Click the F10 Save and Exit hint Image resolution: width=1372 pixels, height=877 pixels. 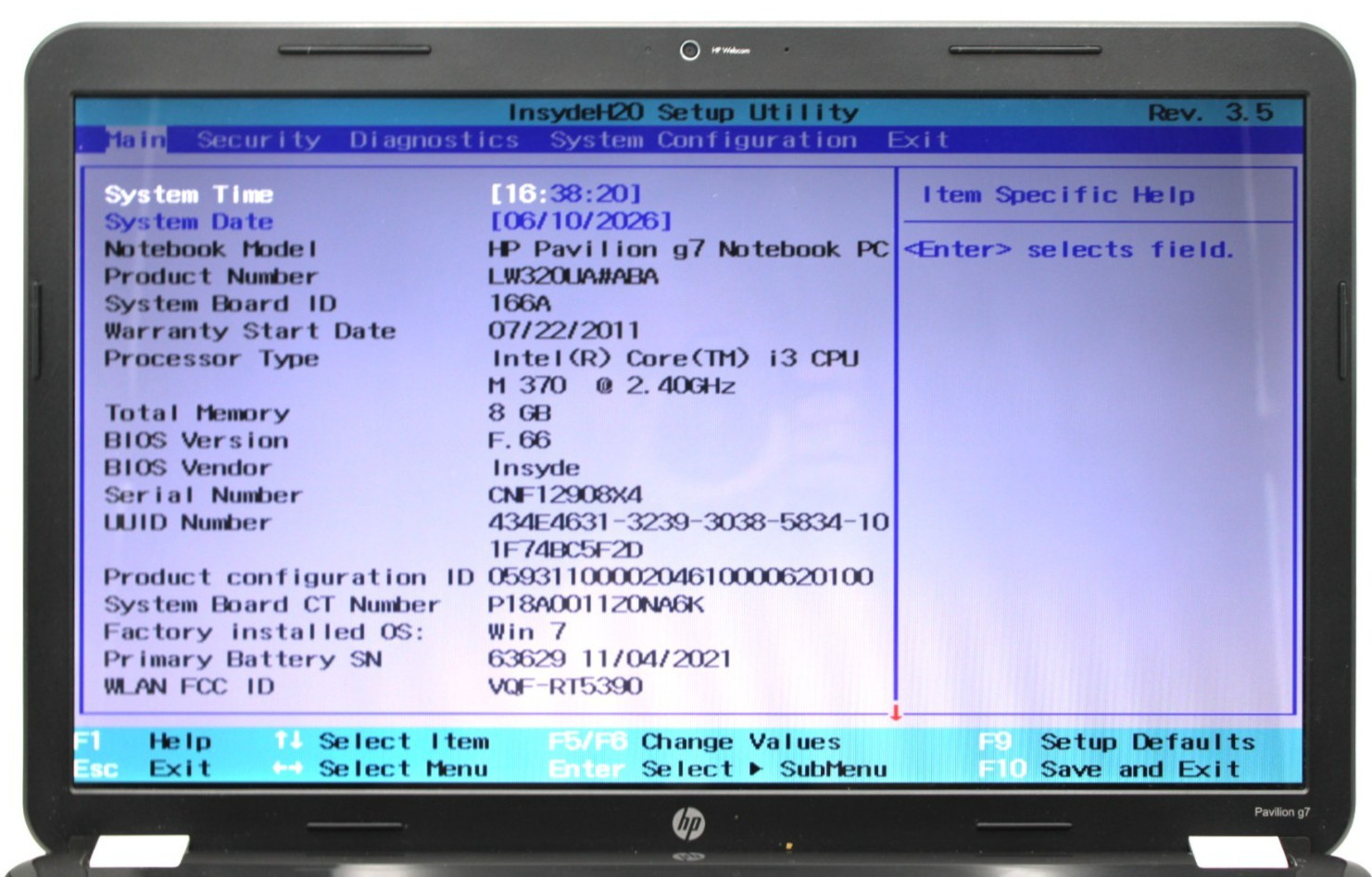1109,769
